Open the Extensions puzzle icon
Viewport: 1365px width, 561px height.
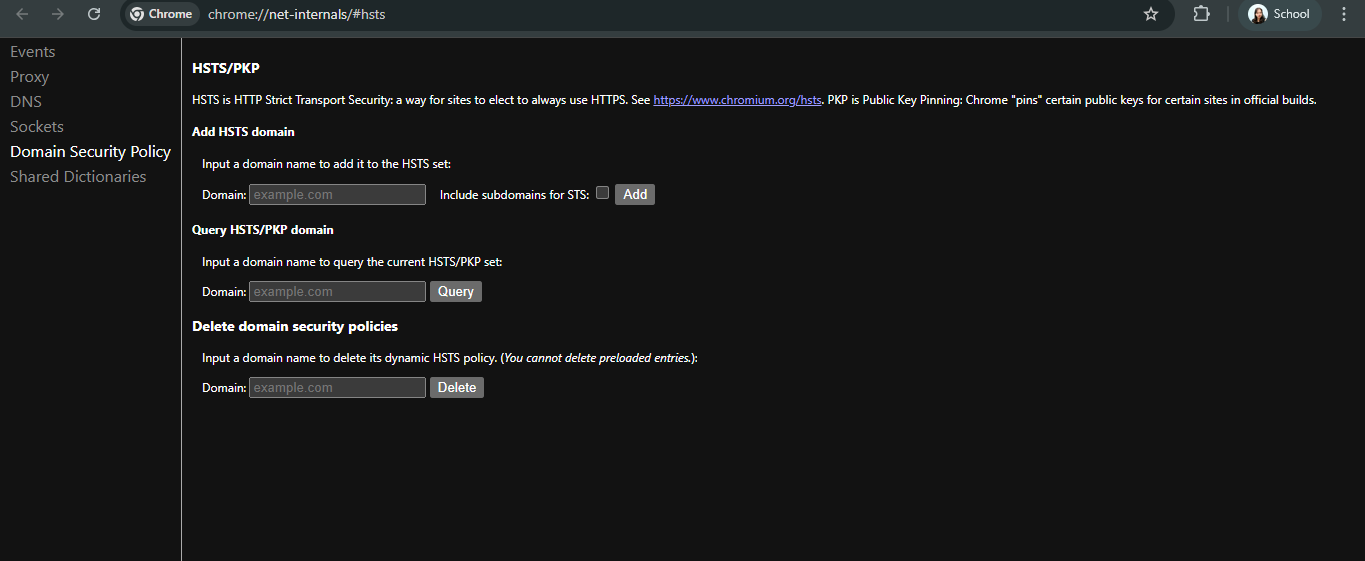(x=1201, y=14)
